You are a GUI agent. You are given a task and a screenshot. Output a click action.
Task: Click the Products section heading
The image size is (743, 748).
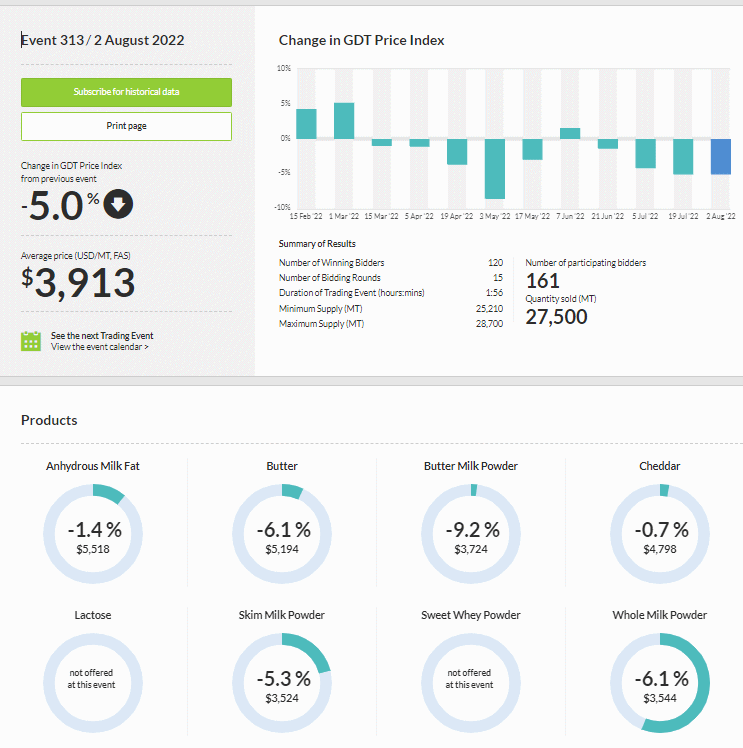[x=49, y=420]
